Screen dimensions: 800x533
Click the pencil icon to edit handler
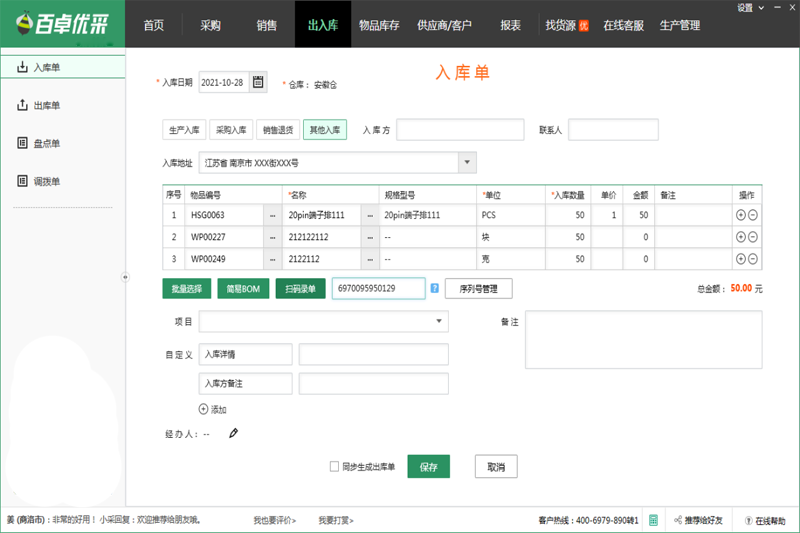[234, 433]
